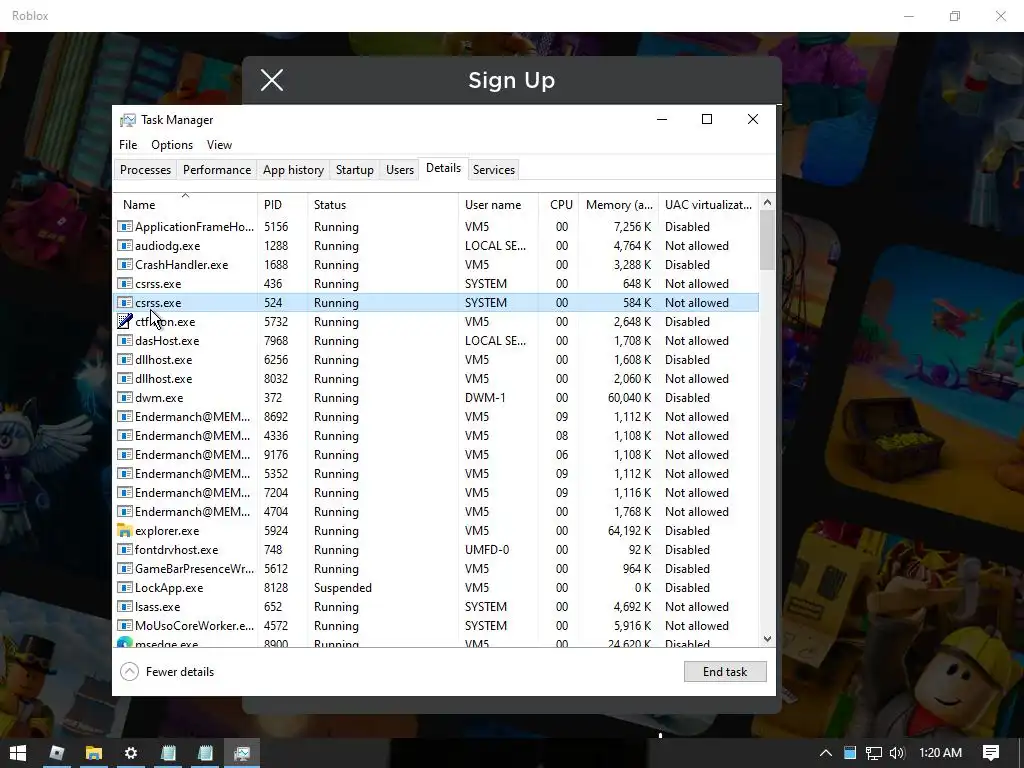Click the 60,040 K memory value
1024x768 pixels.
(x=630, y=398)
